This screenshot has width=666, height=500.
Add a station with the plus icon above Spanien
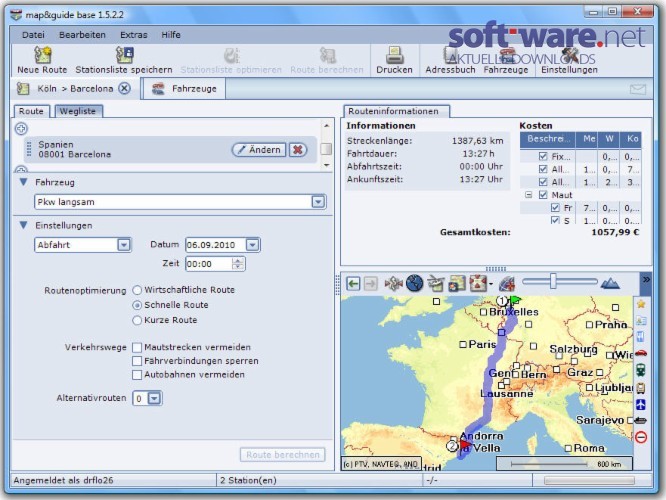[x=21, y=128]
